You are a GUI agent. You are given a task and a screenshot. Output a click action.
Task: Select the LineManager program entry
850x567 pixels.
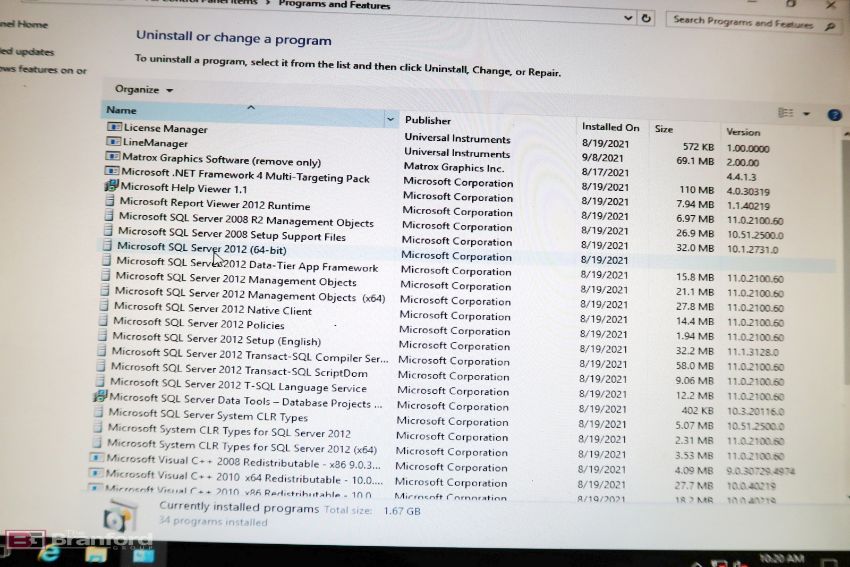(155, 143)
